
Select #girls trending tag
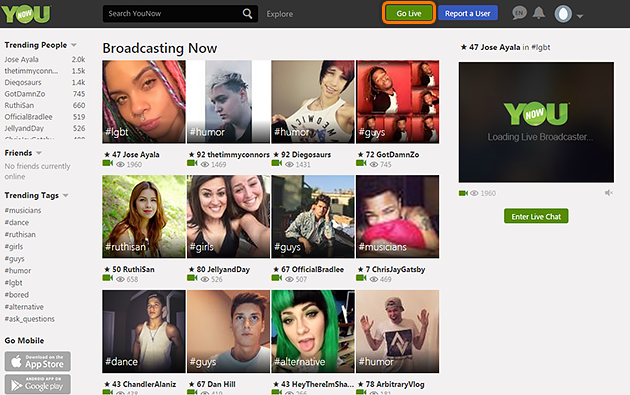(x=14, y=246)
